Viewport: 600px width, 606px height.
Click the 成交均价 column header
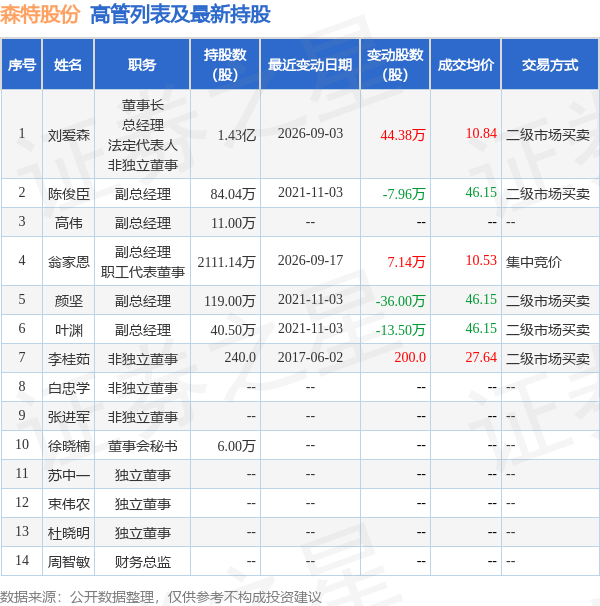(466, 65)
